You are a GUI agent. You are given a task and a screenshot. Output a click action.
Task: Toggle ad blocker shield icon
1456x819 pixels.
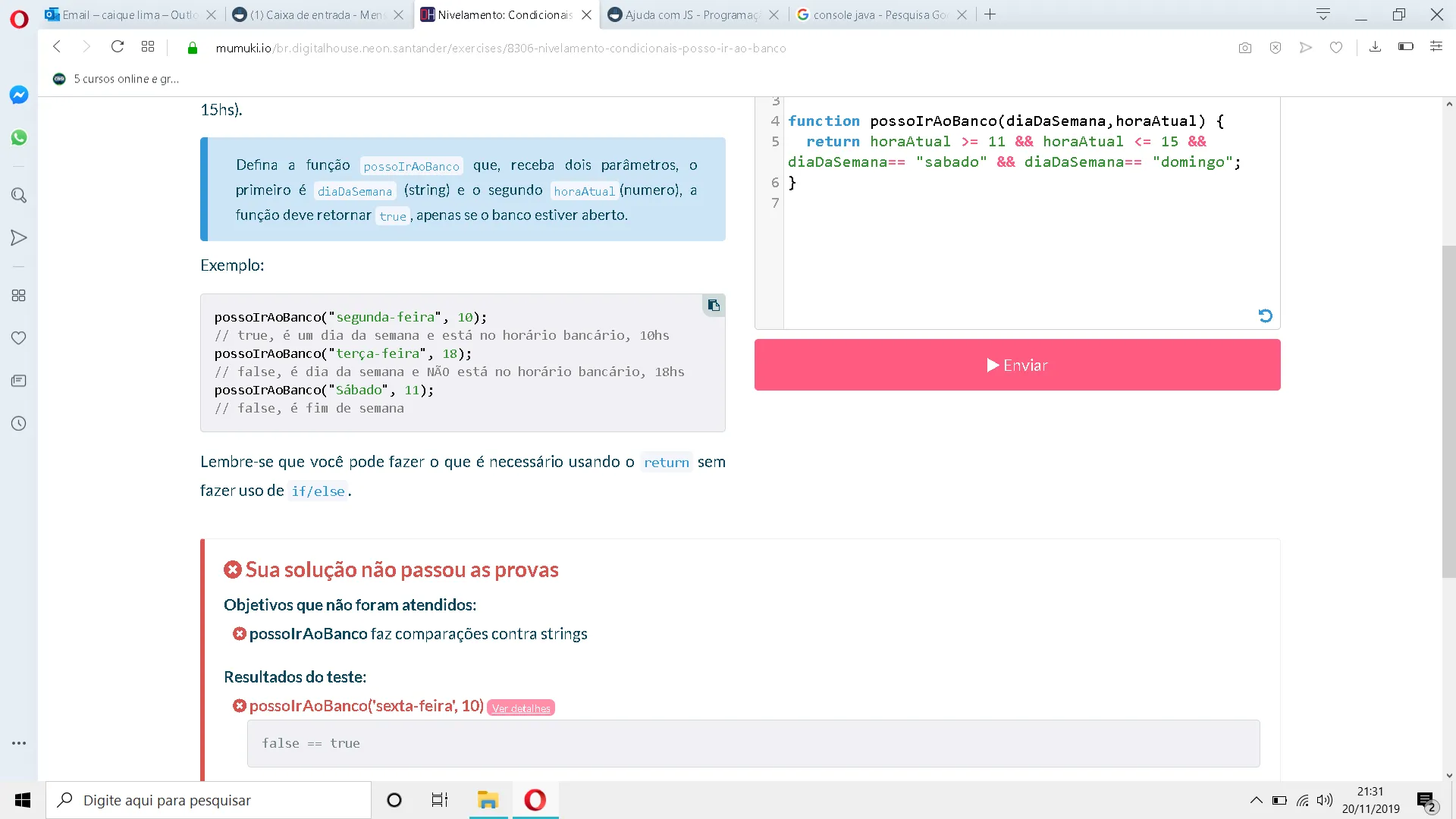coord(1276,48)
